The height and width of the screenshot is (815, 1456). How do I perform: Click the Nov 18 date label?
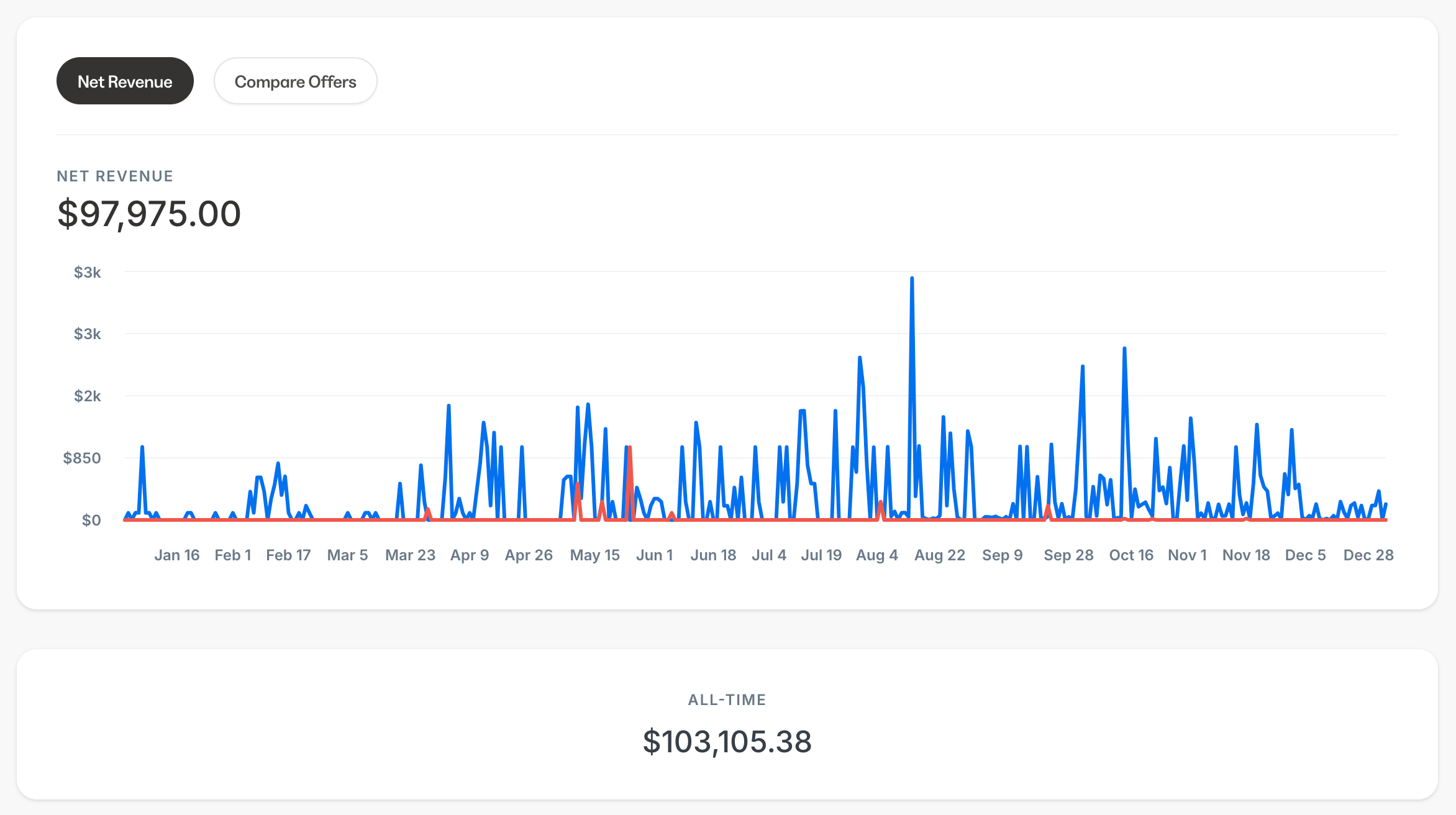pos(1245,555)
